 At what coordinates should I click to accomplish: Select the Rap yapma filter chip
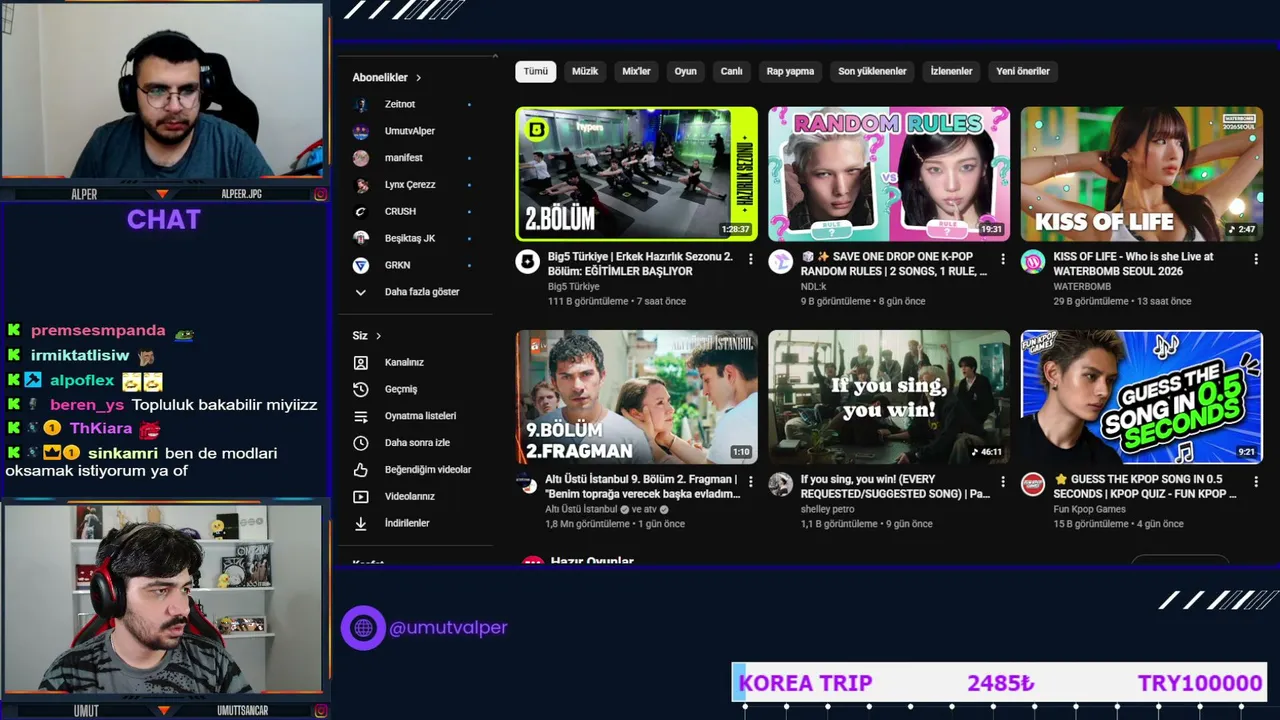point(790,71)
